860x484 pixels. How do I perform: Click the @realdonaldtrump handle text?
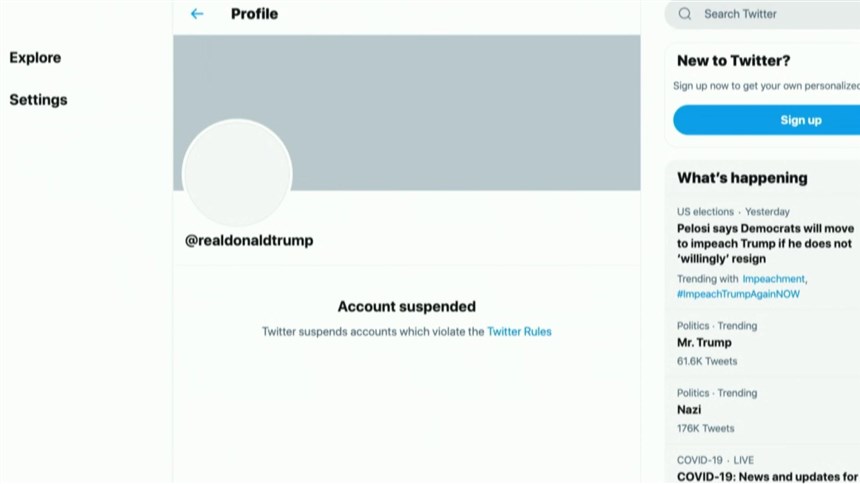249,240
